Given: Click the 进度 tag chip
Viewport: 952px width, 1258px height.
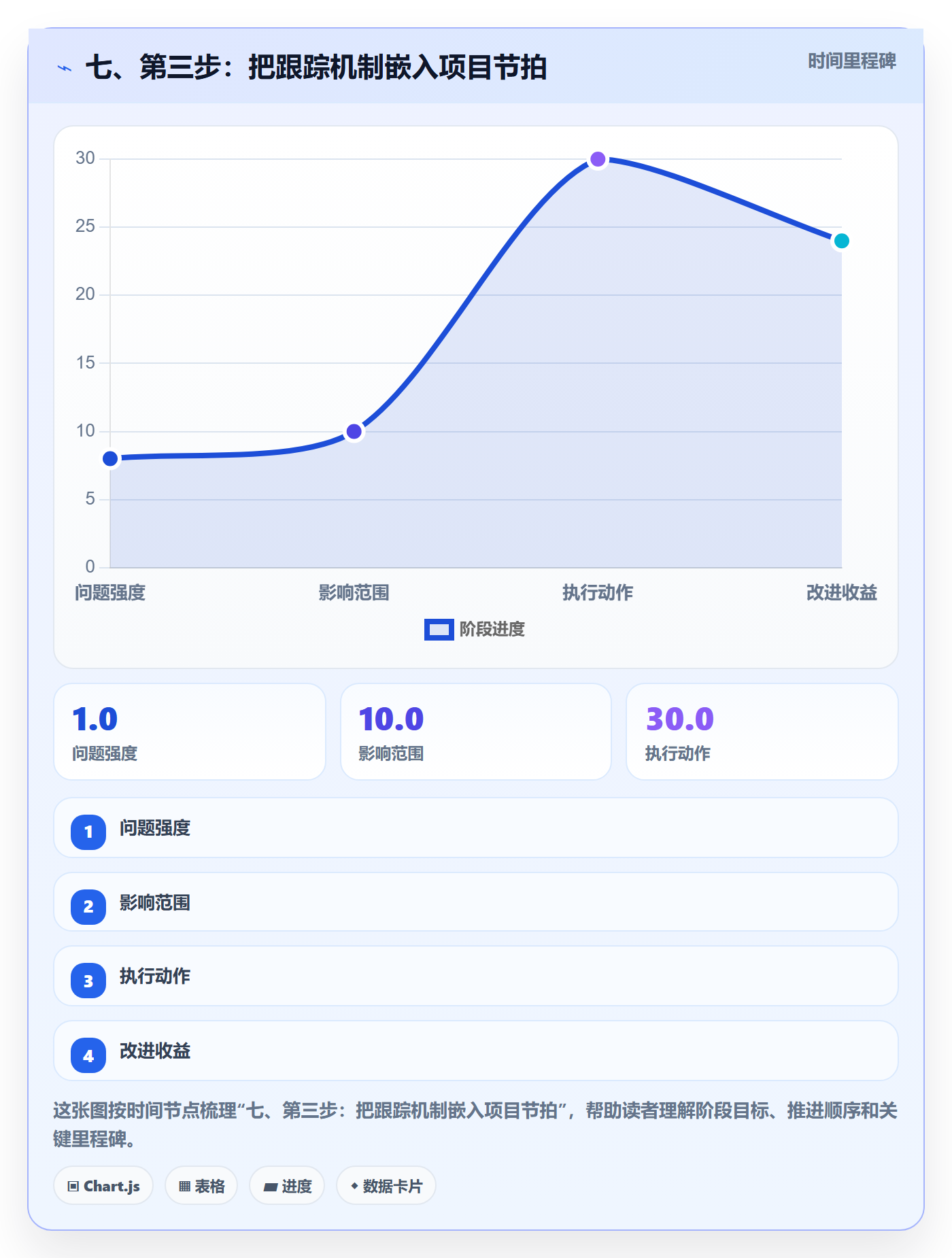Looking at the screenshot, I should (287, 1186).
